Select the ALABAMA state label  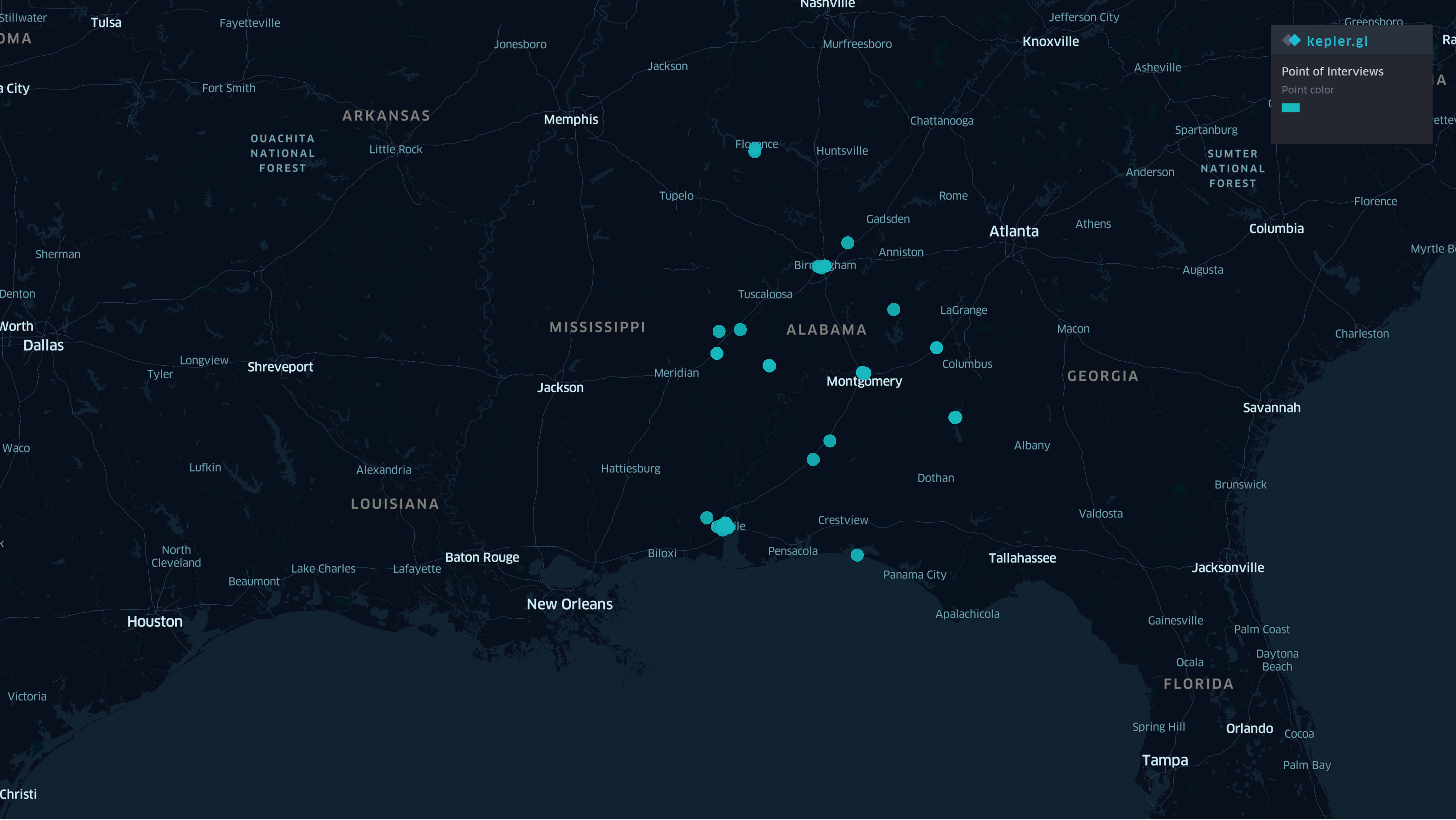[x=826, y=330]
